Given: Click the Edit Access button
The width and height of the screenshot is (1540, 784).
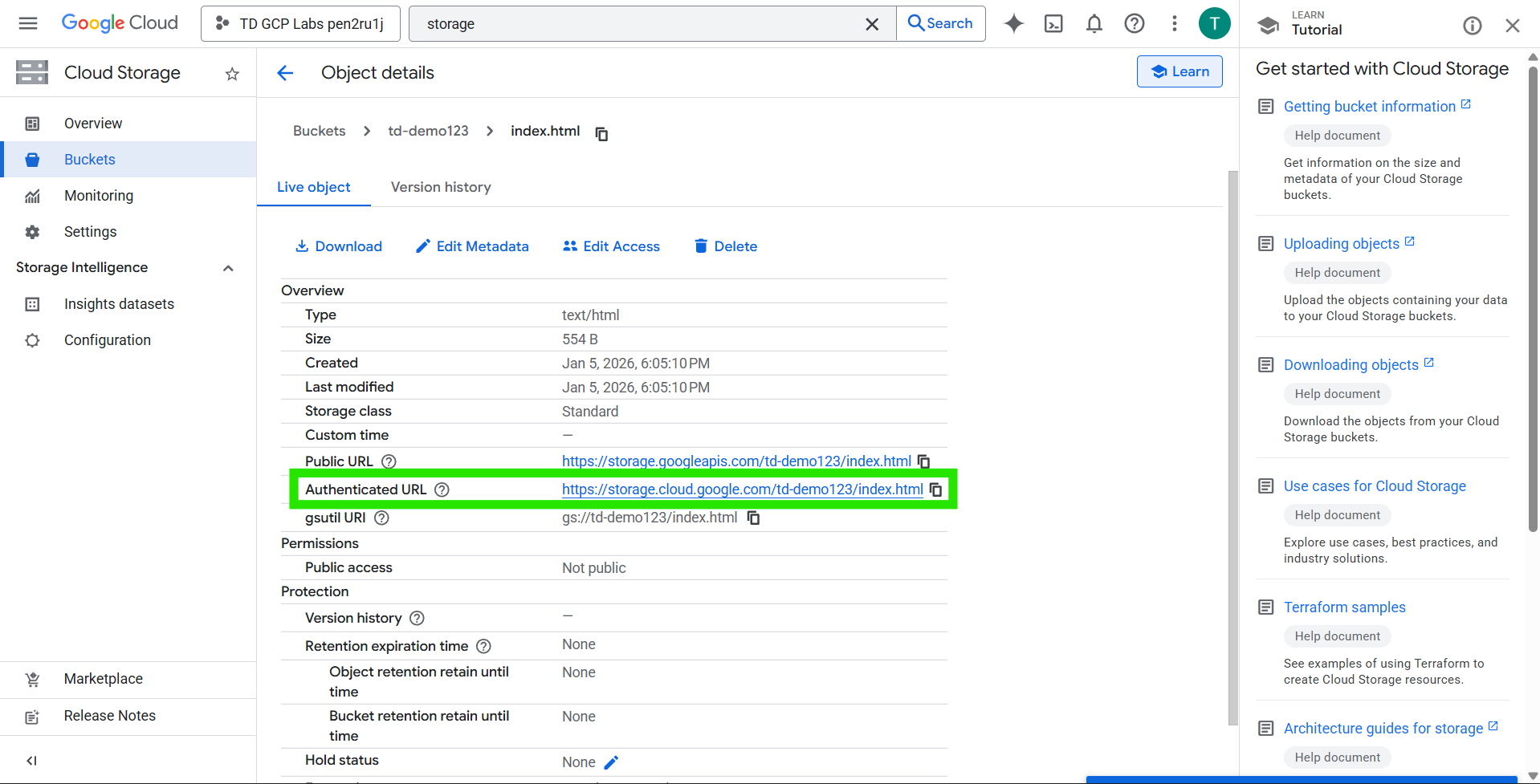Looking at the screenshot, I should coord(611,246).
